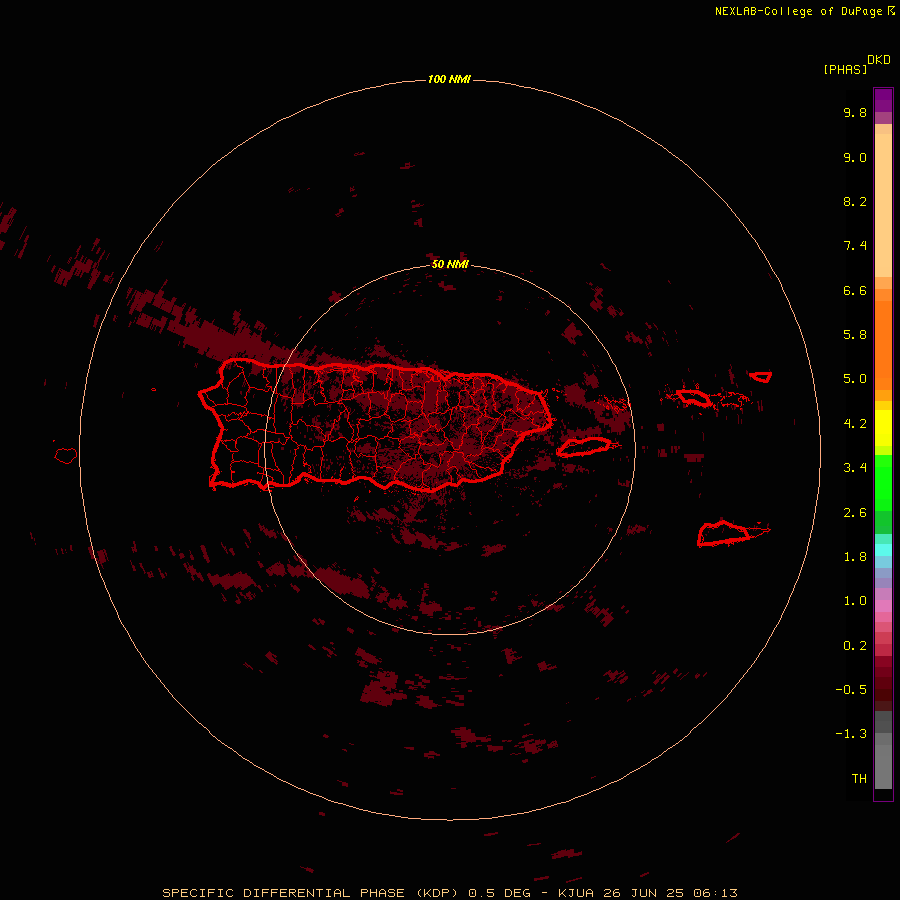900x900 pixels.
Task: Click the 1.8 scale value
Action: tap(855, 557)
